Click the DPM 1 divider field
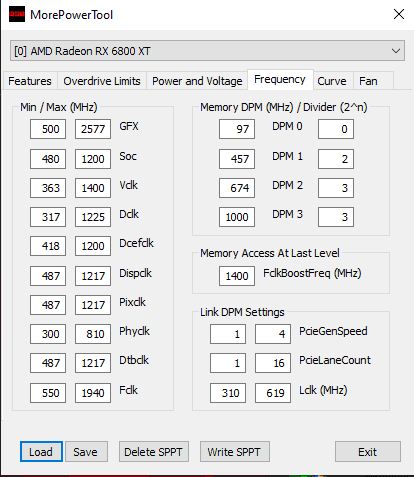Viewport: 414px width, 477px height. [x=336, y=159]
